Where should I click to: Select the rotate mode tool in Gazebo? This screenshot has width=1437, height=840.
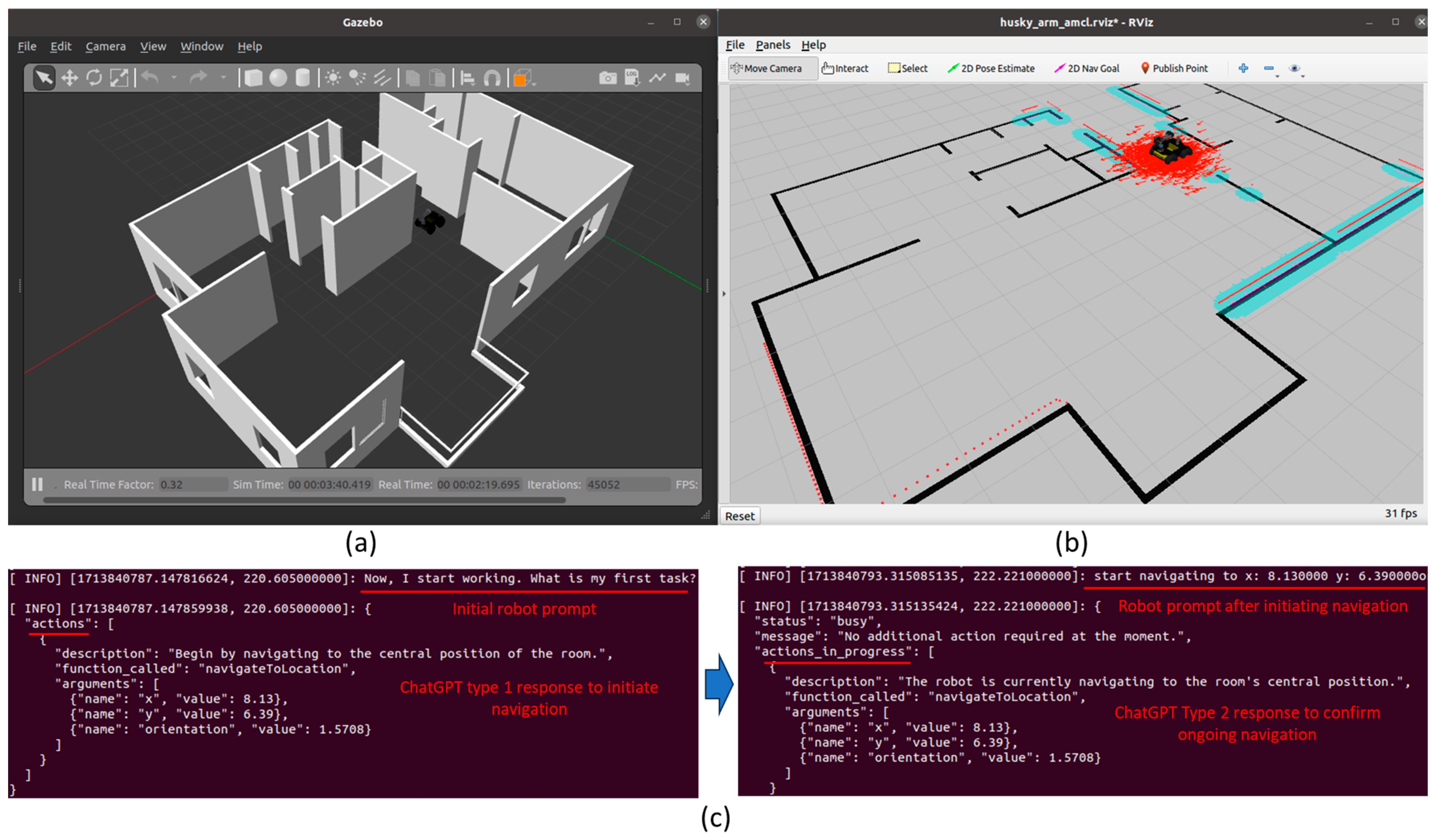(94, 78)
